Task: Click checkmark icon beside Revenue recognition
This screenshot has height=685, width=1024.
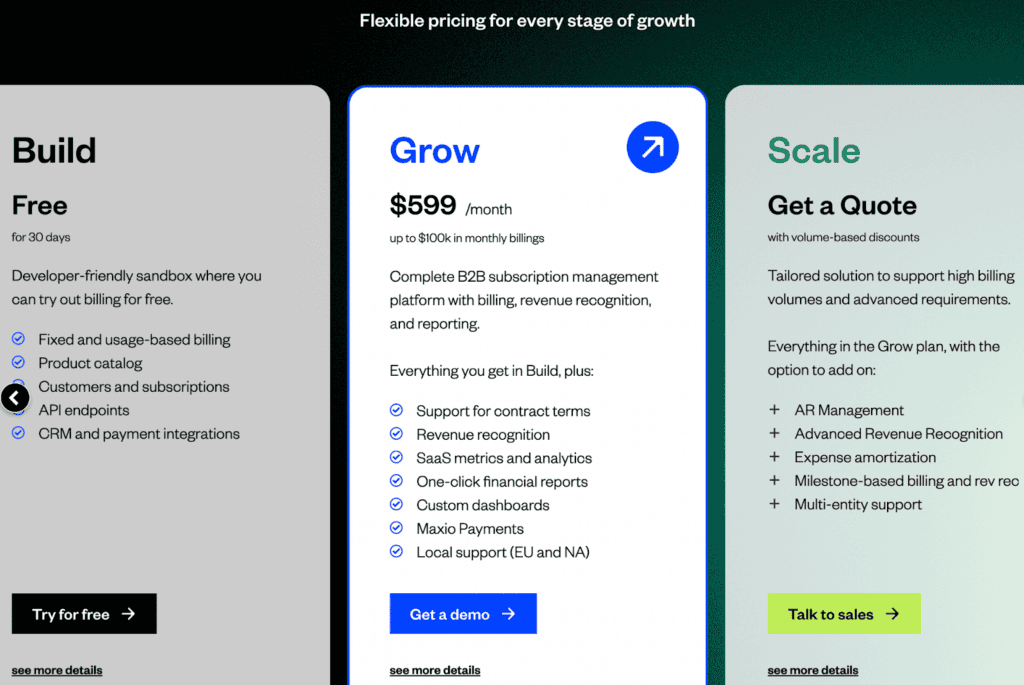Action: pyautogui.click(x=396, y=434)
